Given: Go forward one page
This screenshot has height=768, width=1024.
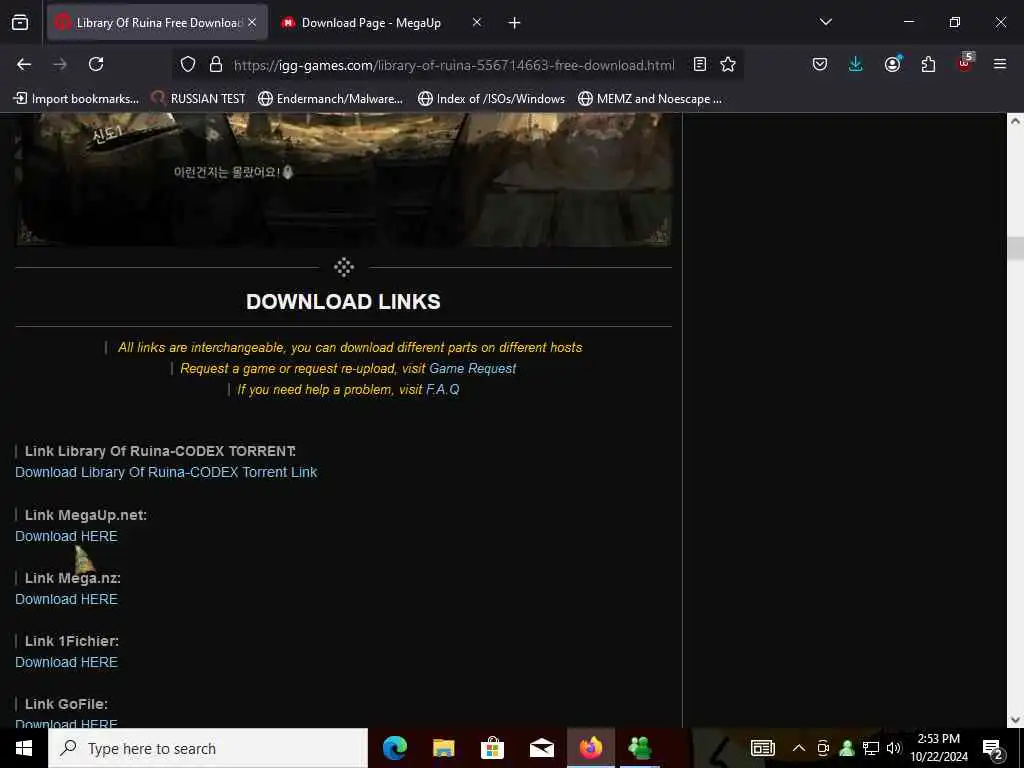Looking at the screenshot, I should (60, 64).
